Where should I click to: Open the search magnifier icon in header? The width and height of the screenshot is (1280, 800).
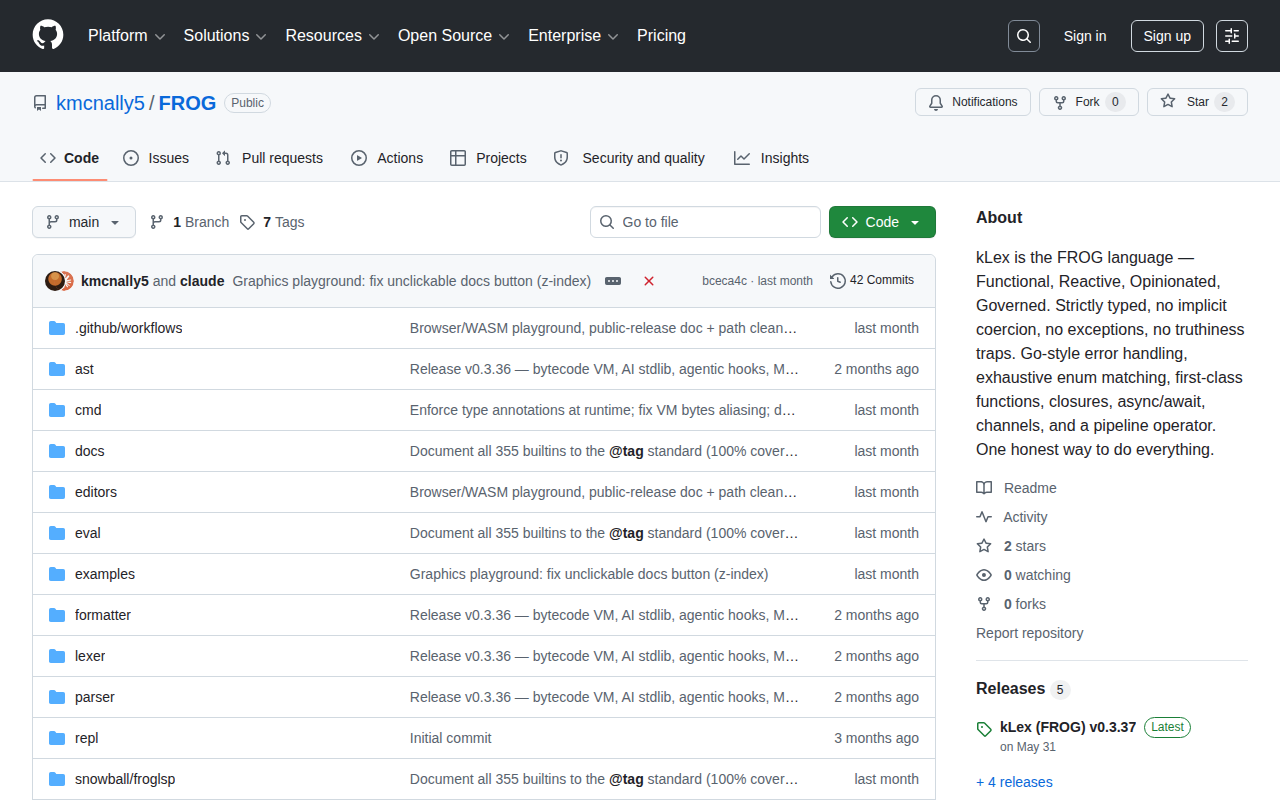pos(1024,36)
